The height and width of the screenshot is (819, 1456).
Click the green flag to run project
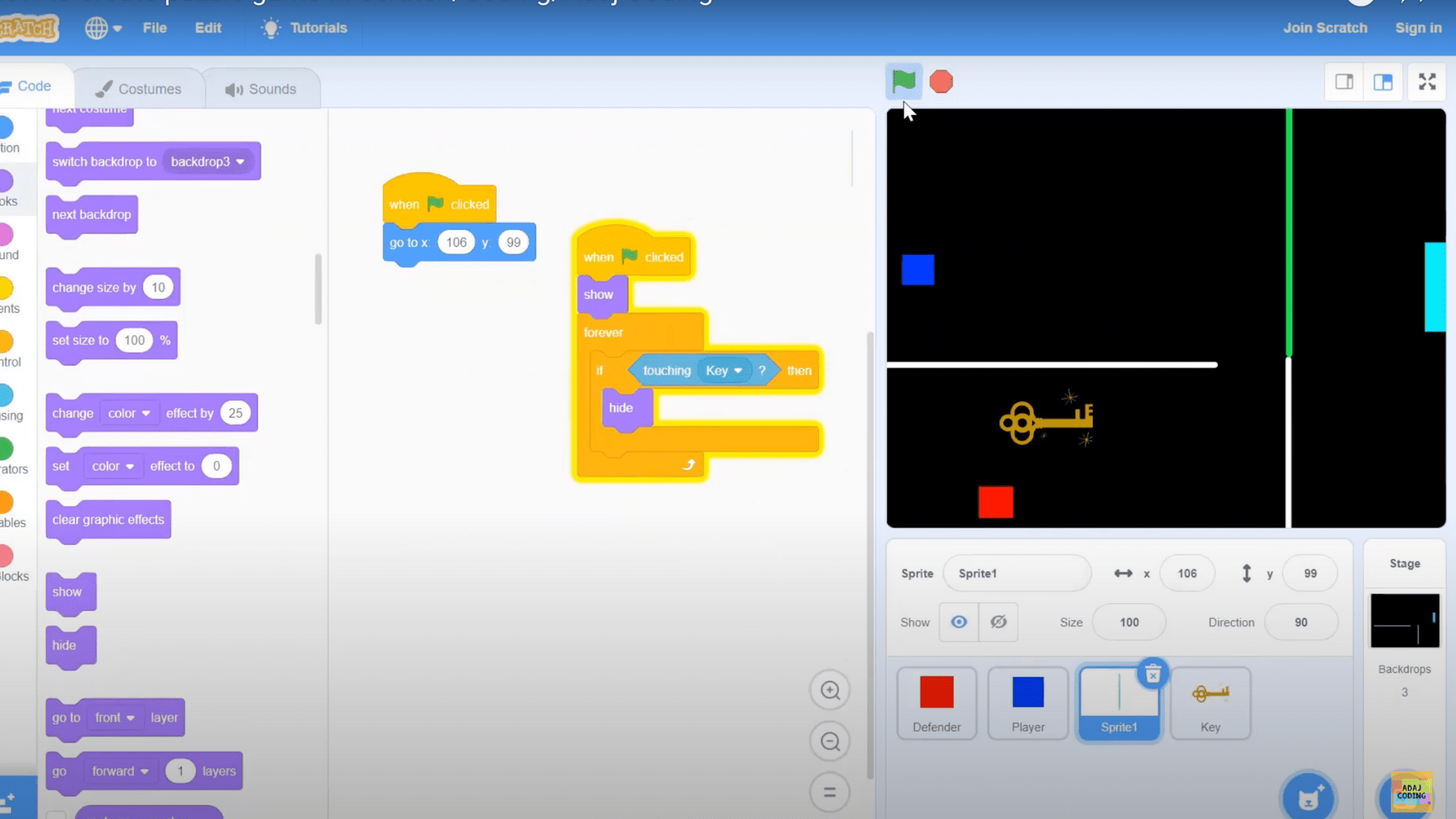coord(901,81)
